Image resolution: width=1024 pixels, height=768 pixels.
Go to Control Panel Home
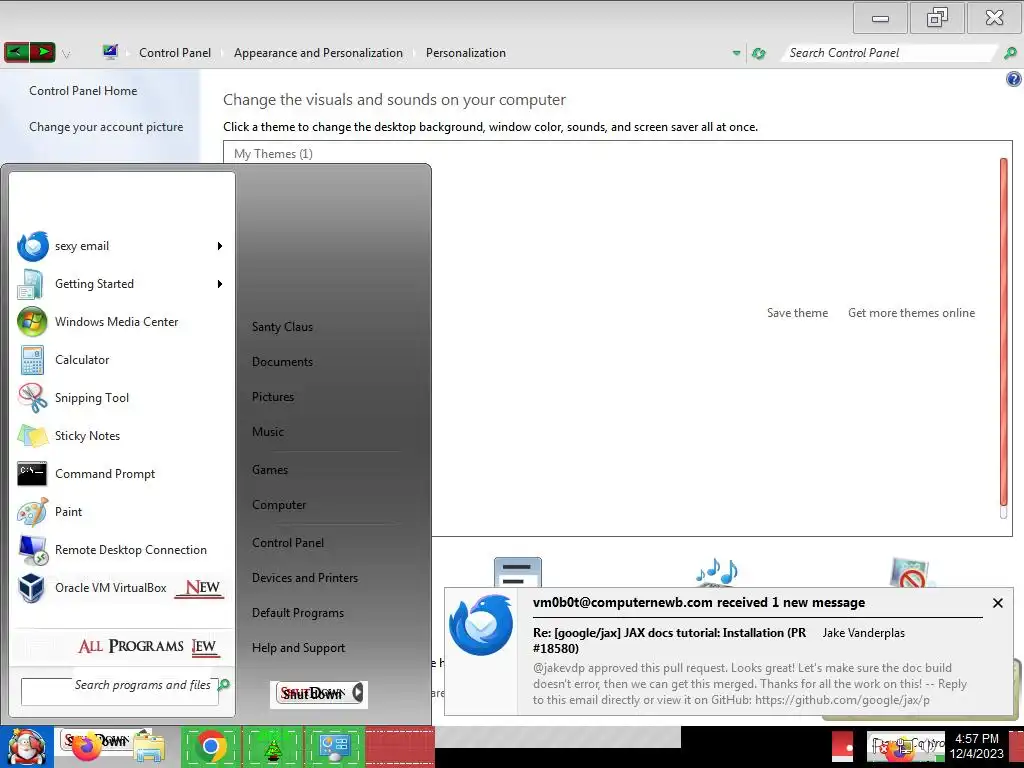point(83,91)
